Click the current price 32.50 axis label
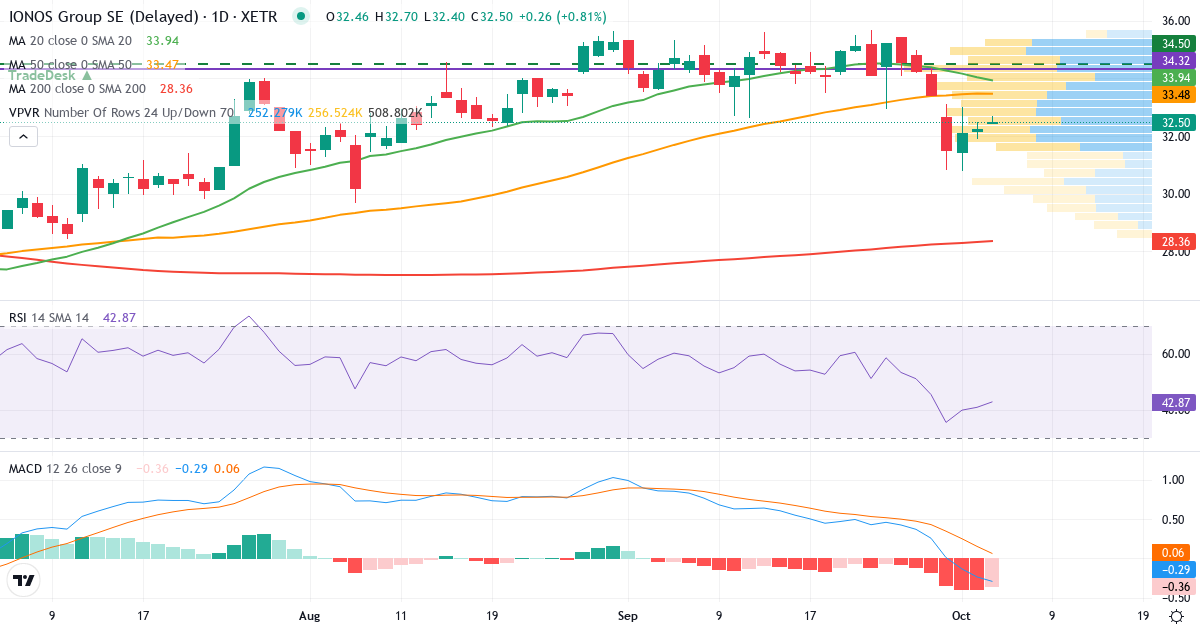Screen dimensions: 1200x630 (x=1176, y=122)
